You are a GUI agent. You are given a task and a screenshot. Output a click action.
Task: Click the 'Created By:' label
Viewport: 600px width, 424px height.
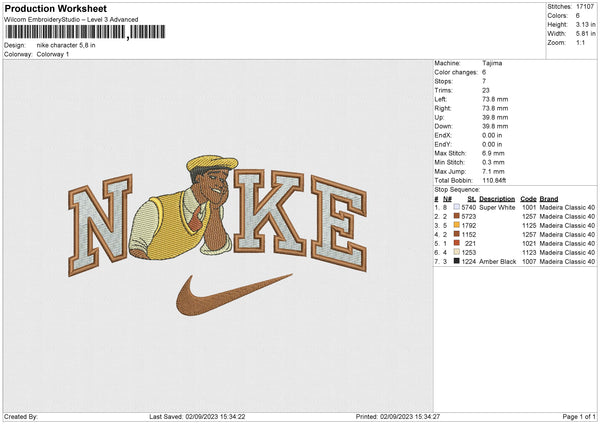[x=21, y=416]
